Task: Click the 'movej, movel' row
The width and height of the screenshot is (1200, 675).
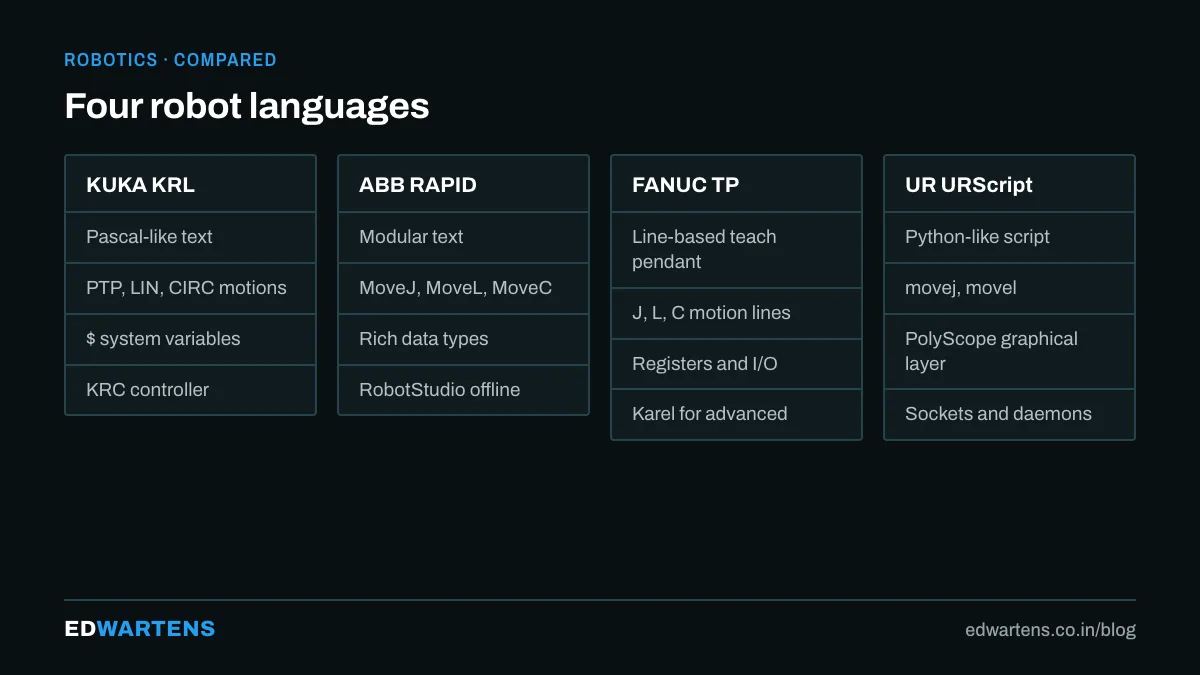Action: pyautogui.click(x=1009, y=289)
